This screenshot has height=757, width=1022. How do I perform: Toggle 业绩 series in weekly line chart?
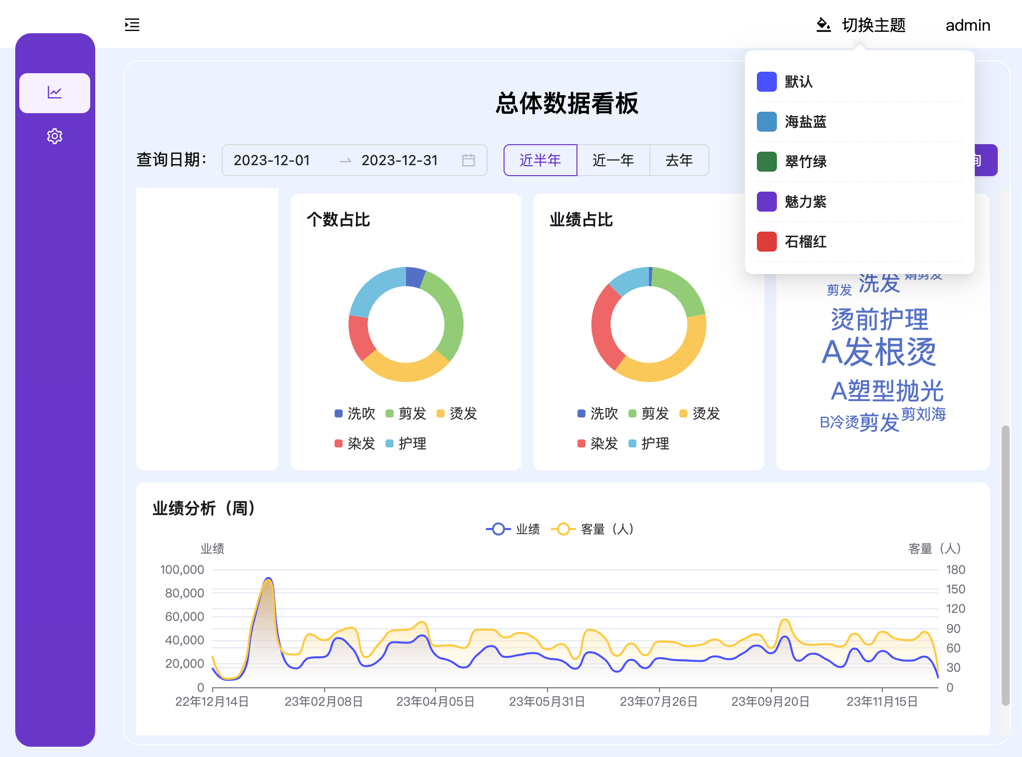click(513, 529)
